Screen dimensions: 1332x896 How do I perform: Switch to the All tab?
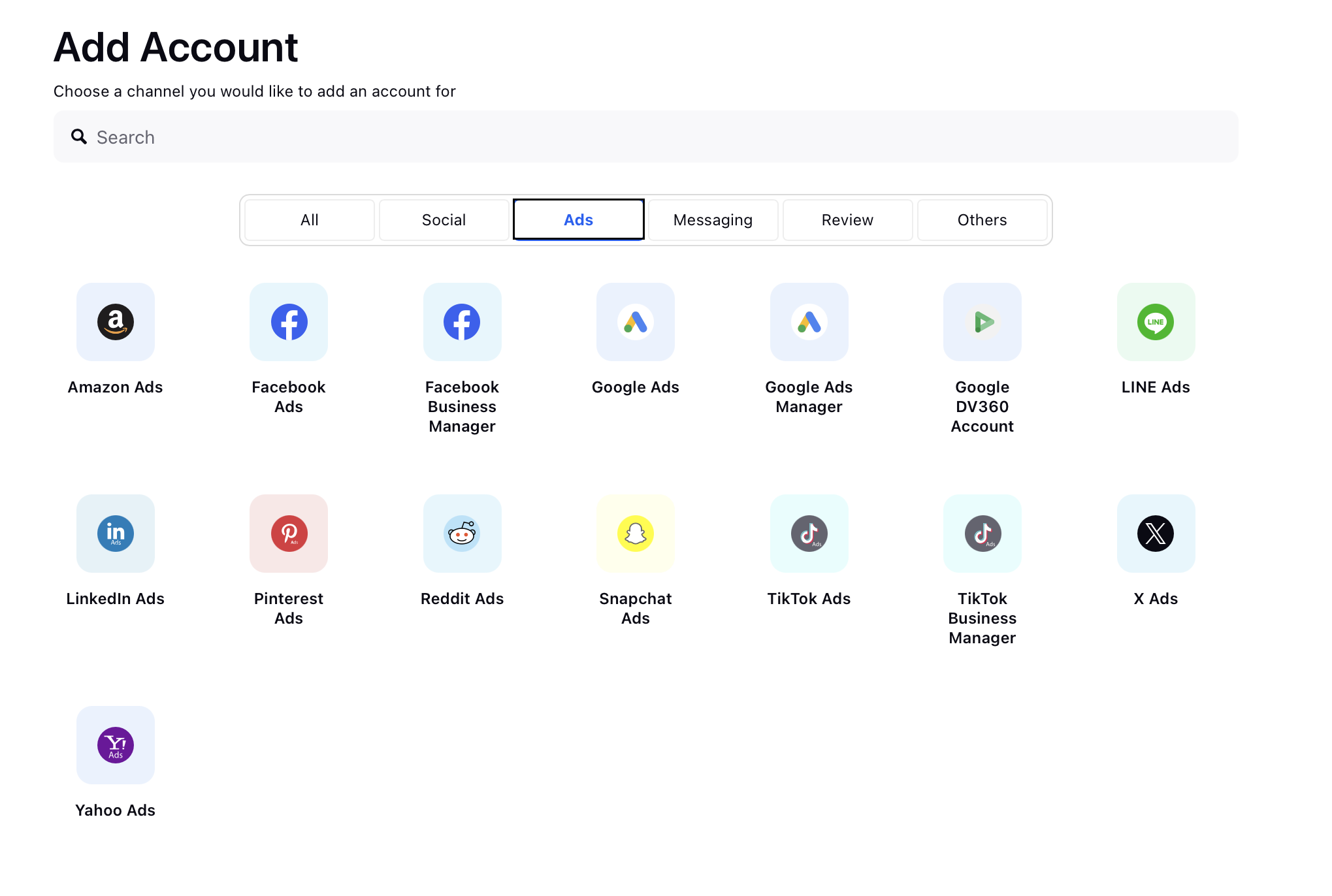(310, 220)
